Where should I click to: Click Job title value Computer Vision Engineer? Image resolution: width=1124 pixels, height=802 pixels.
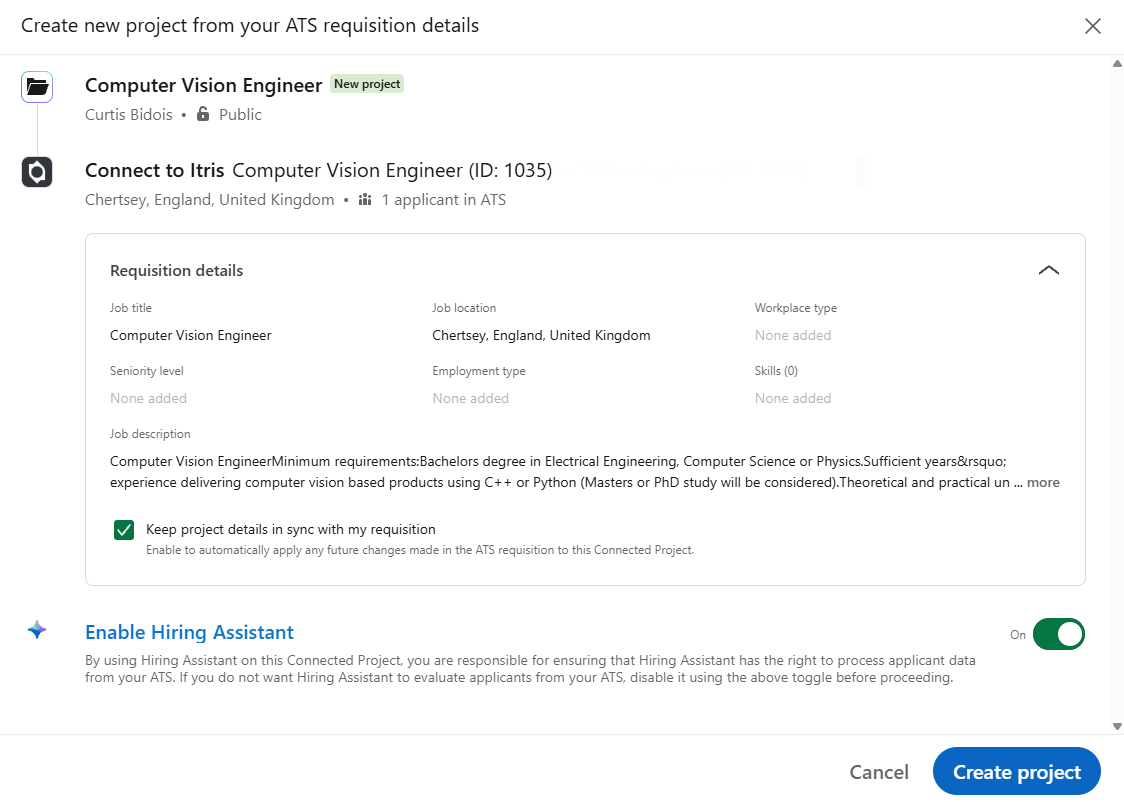tap(191, 335)
